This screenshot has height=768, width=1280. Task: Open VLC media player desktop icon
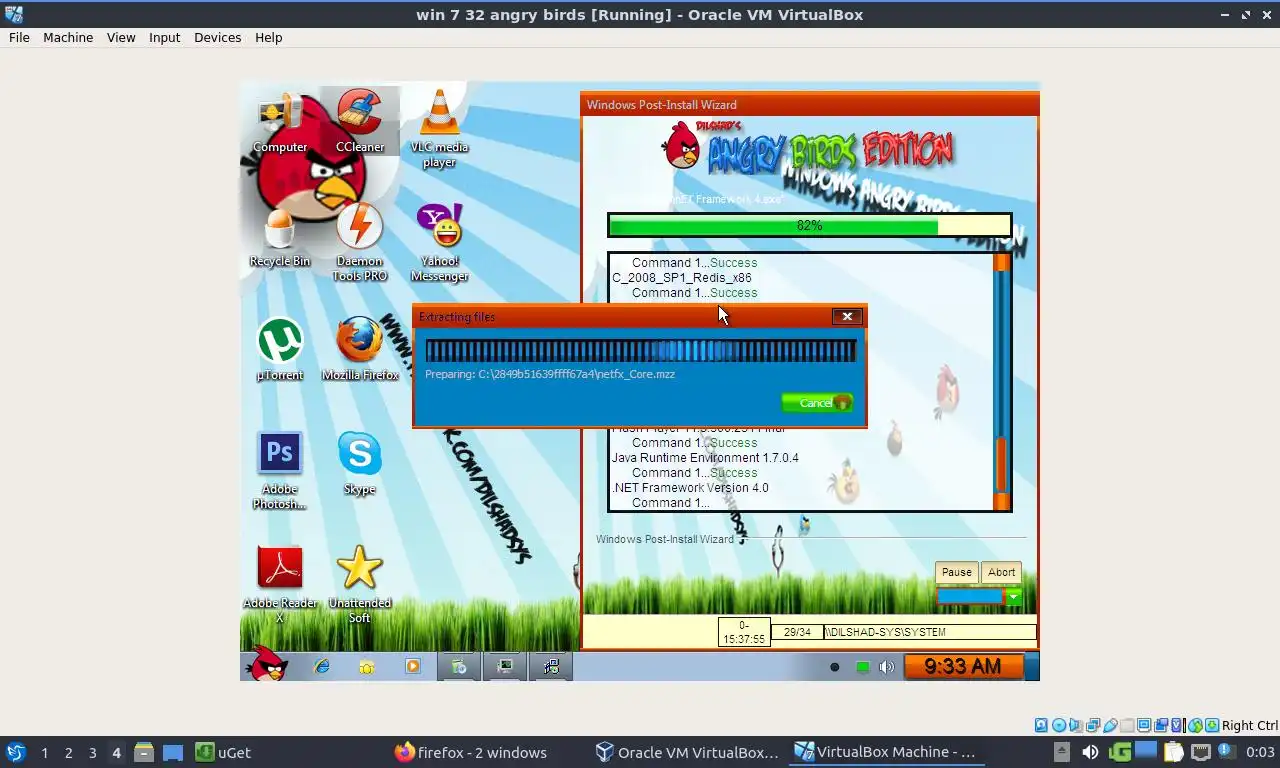(439, 128)
